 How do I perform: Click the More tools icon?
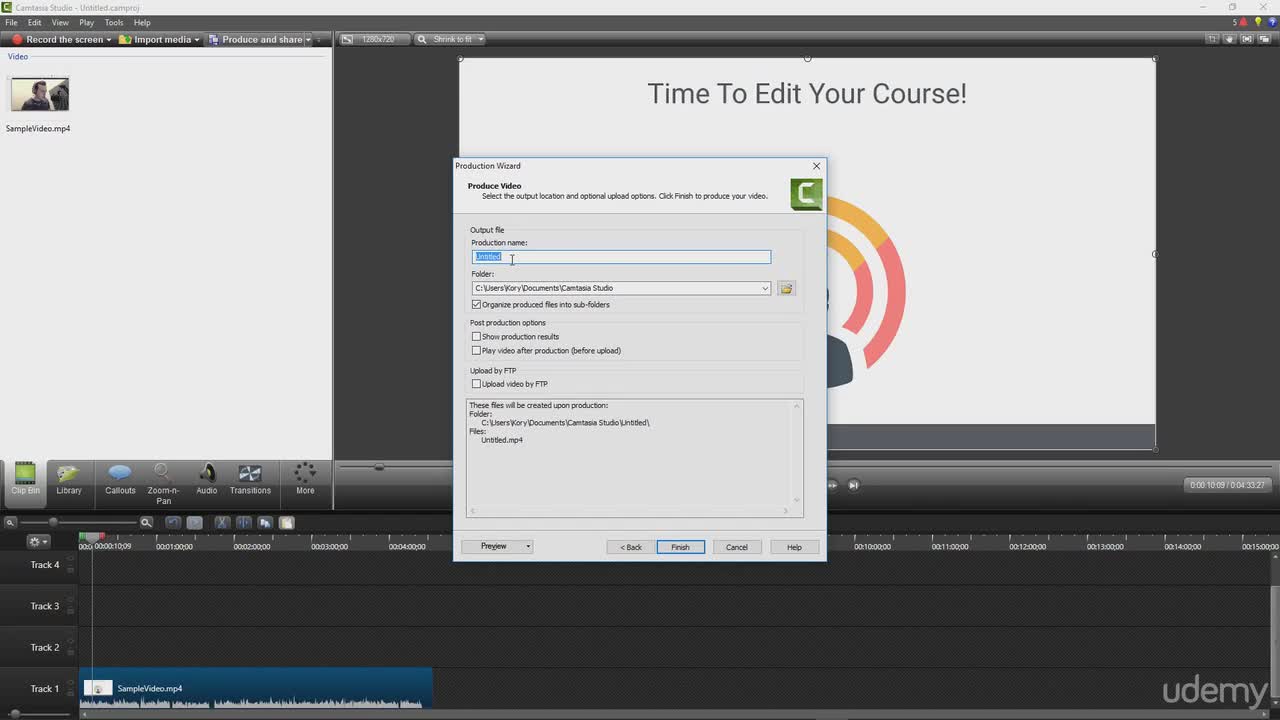pyautogui.click(x=305, y=479)
